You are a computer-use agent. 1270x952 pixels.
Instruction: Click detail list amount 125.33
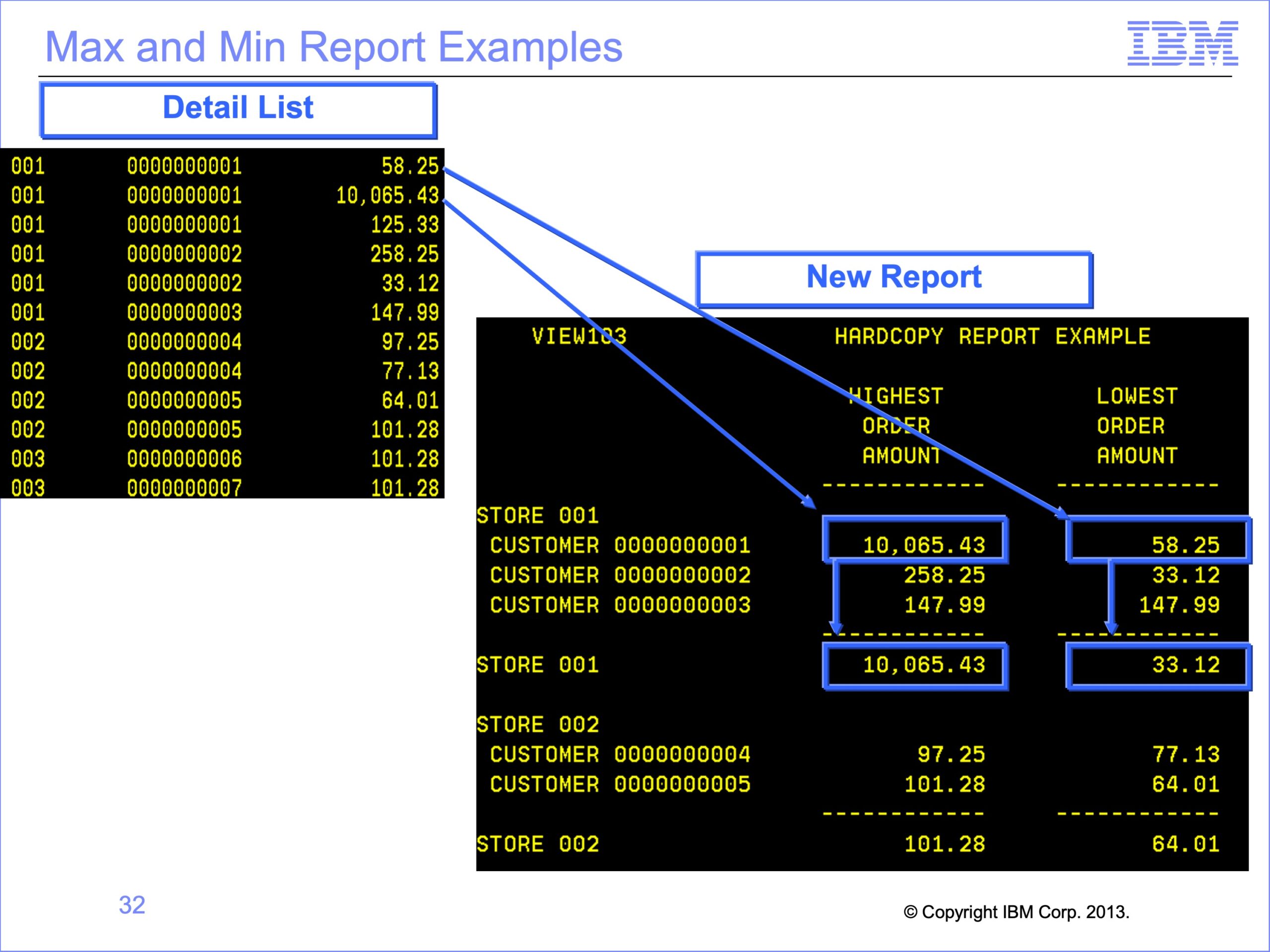[x=405, y=225]
